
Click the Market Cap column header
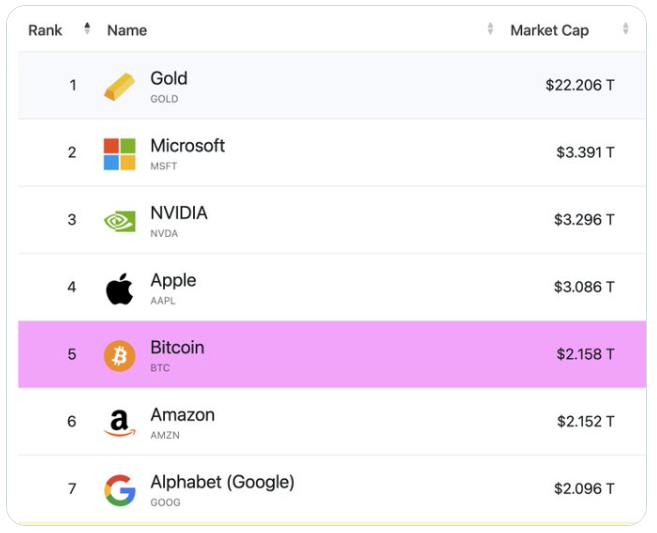point(549,30)
